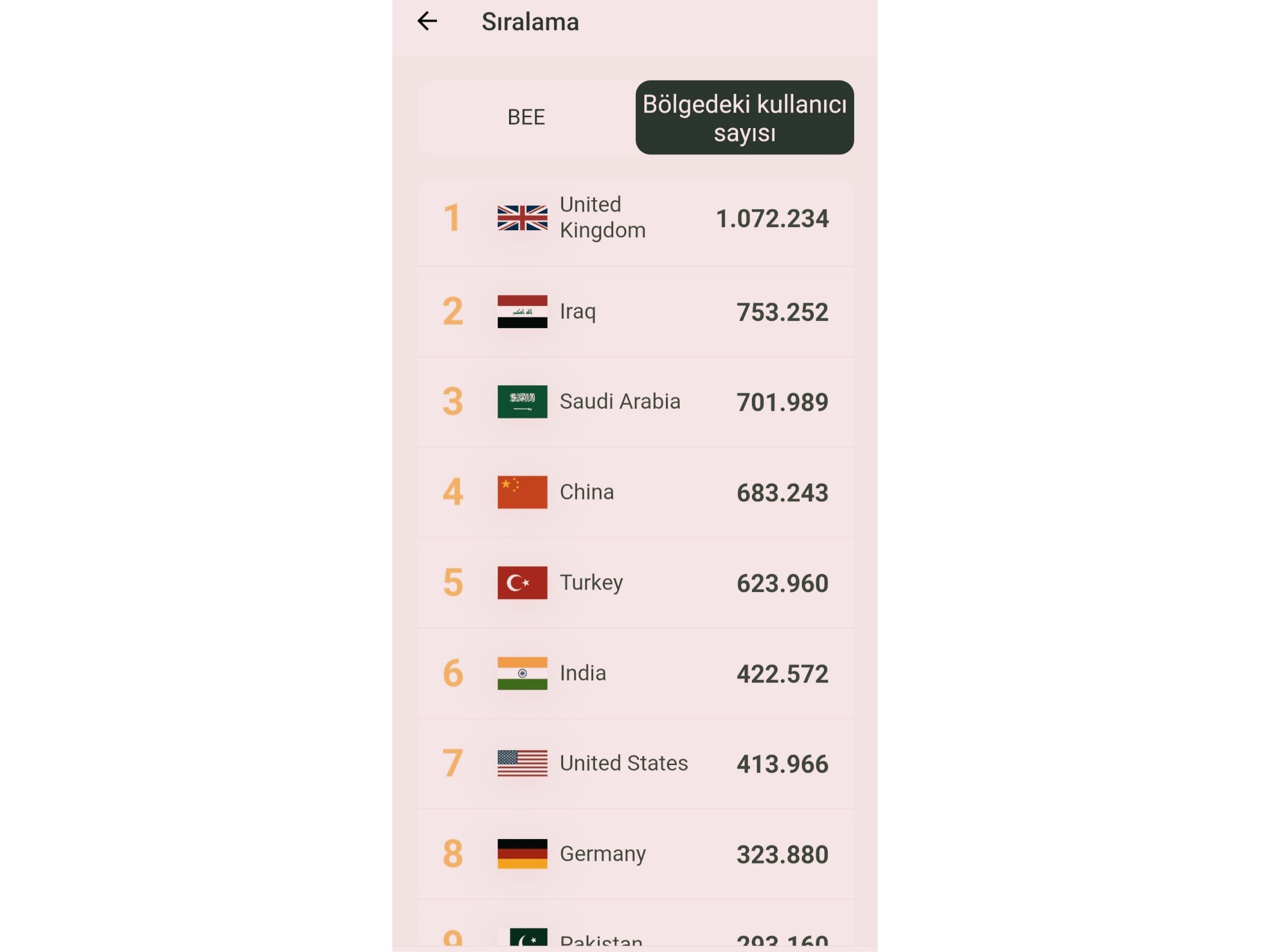Go back using the arrow icon
Viewport: 1270px width, 952px height.
click(x=427, y=21)
